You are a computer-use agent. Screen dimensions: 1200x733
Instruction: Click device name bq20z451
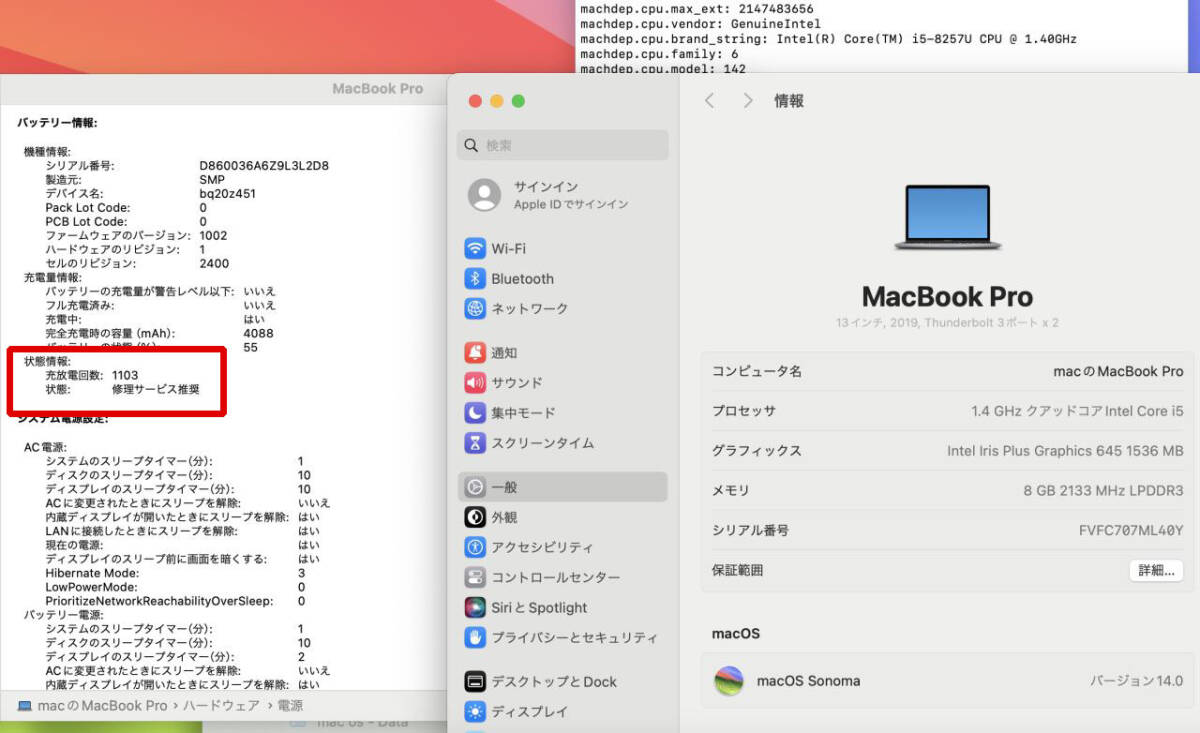click(x=227, y=193)
